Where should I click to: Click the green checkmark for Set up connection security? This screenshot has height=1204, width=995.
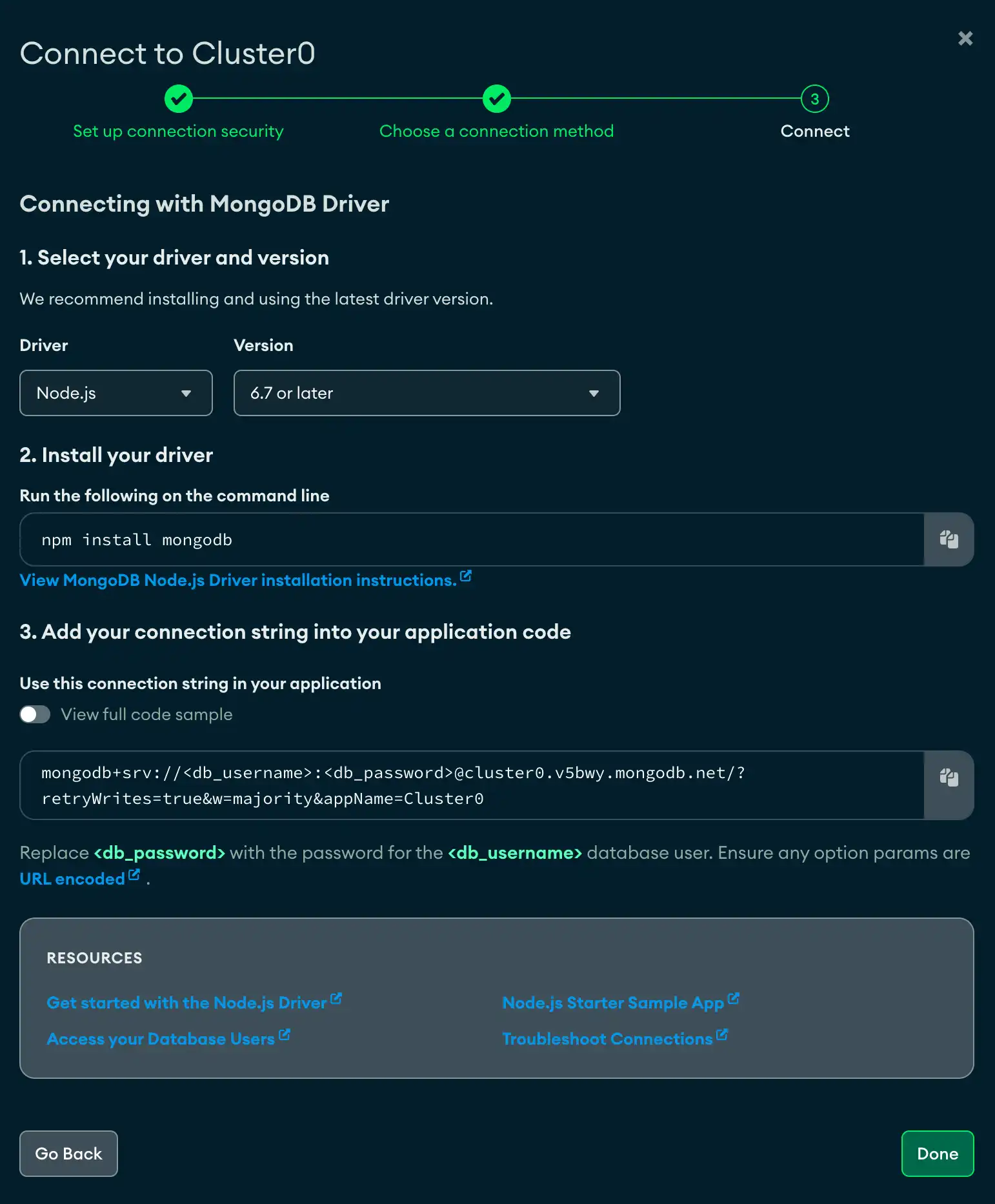click(178, 99)
